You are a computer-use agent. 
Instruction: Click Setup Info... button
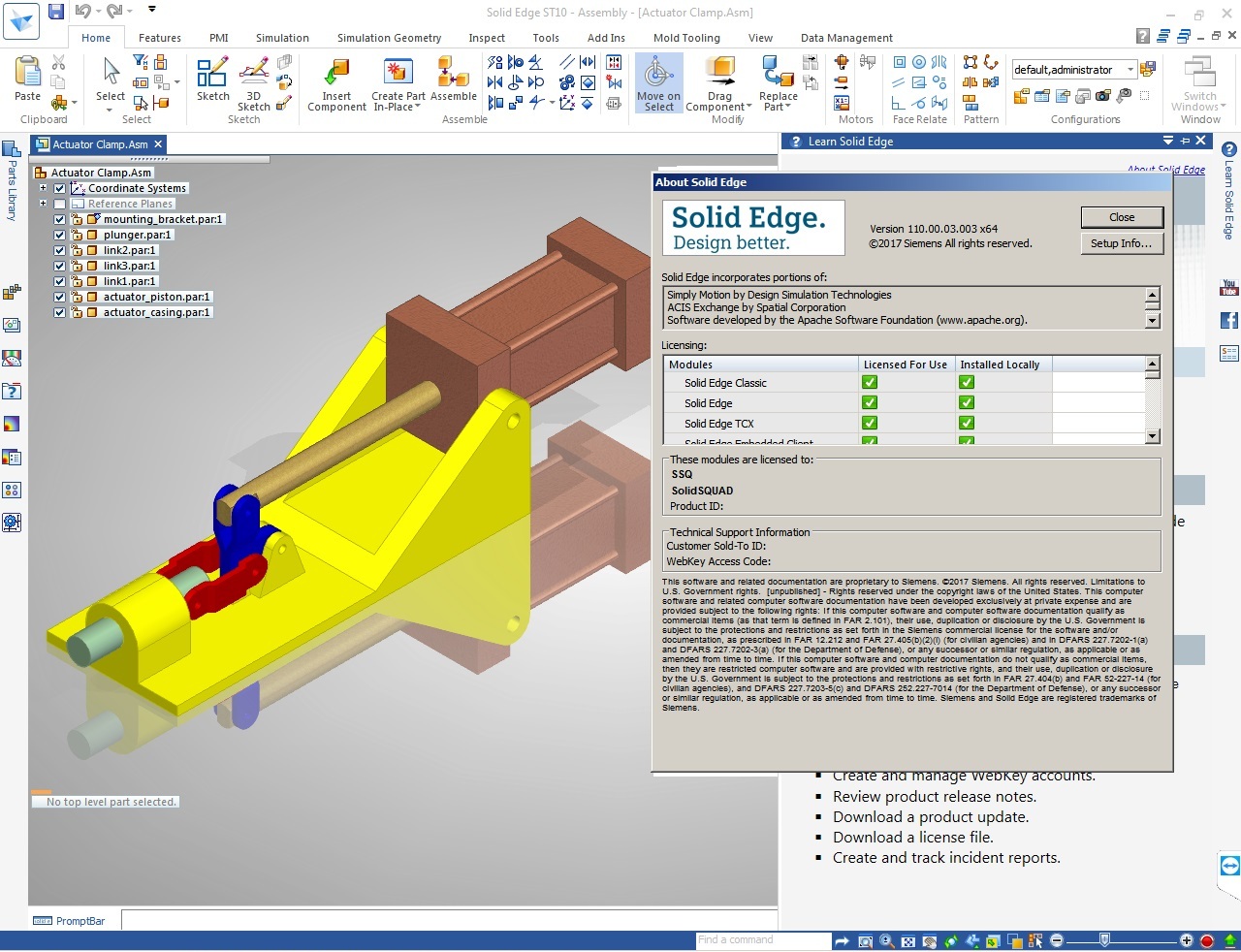coord(1122,243)
